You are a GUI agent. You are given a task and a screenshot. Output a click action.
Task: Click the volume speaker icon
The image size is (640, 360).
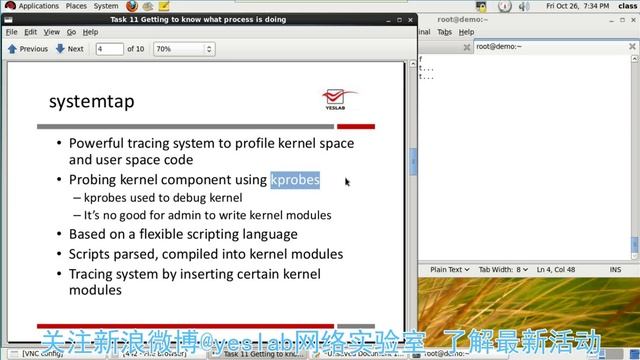pos(524,6)
